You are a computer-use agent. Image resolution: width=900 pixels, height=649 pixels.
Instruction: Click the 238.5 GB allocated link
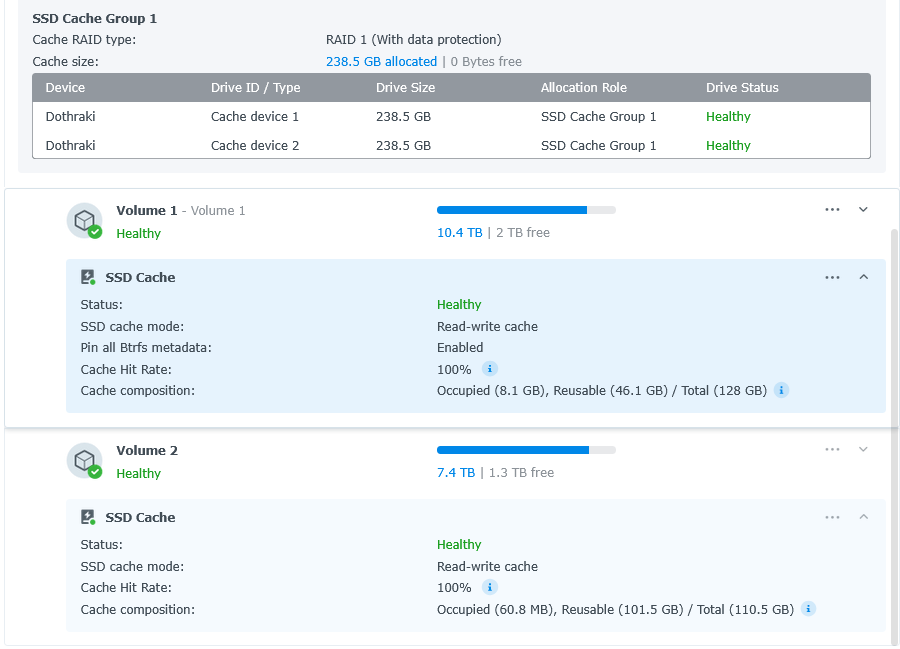click(381, 61)
